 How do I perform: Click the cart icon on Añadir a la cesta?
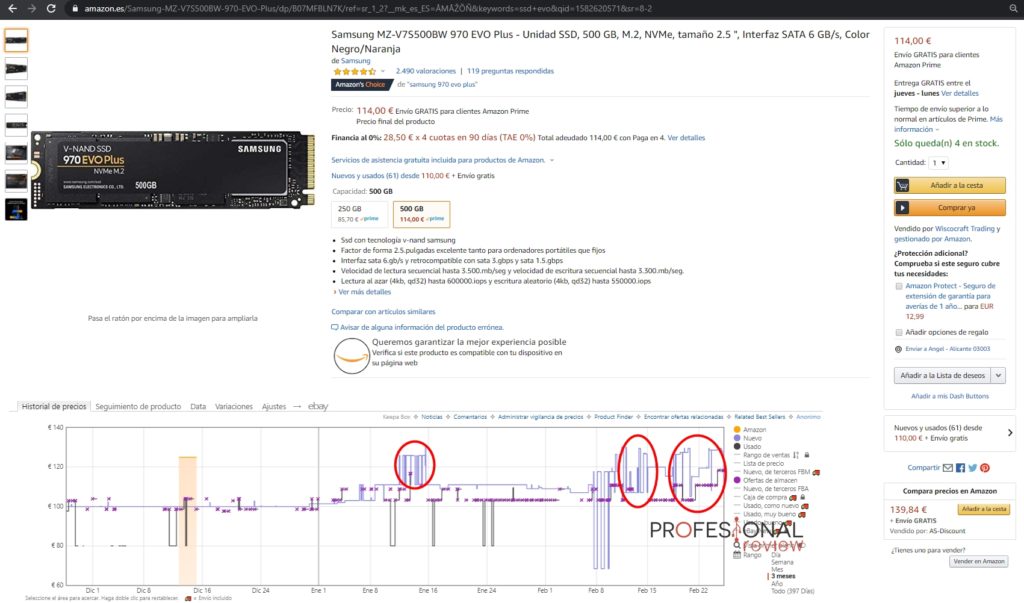click(903, 186)
